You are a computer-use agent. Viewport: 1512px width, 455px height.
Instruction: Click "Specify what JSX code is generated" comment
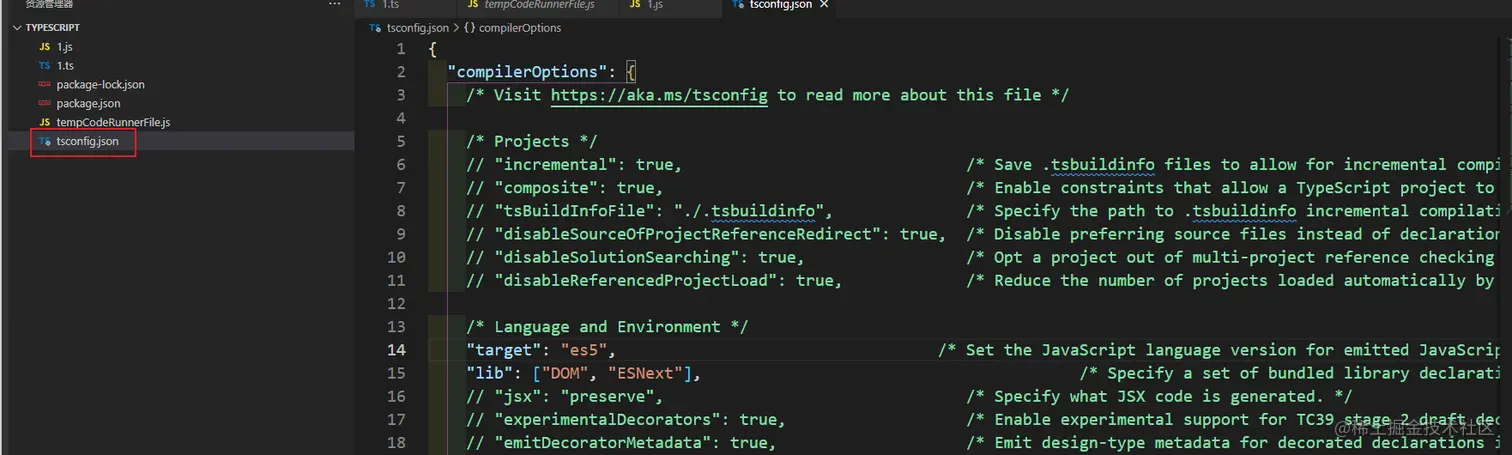tap(1160, 396)
